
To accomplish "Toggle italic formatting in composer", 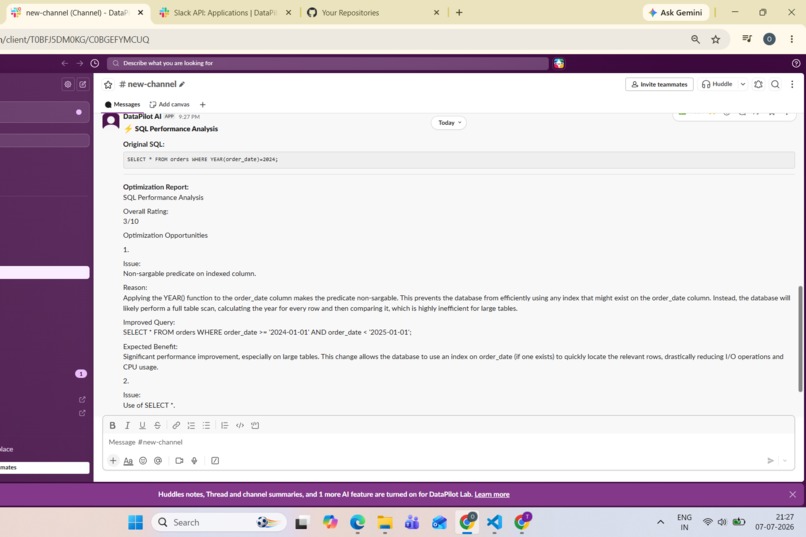I will pyautogui.click(x=127, y=425).
